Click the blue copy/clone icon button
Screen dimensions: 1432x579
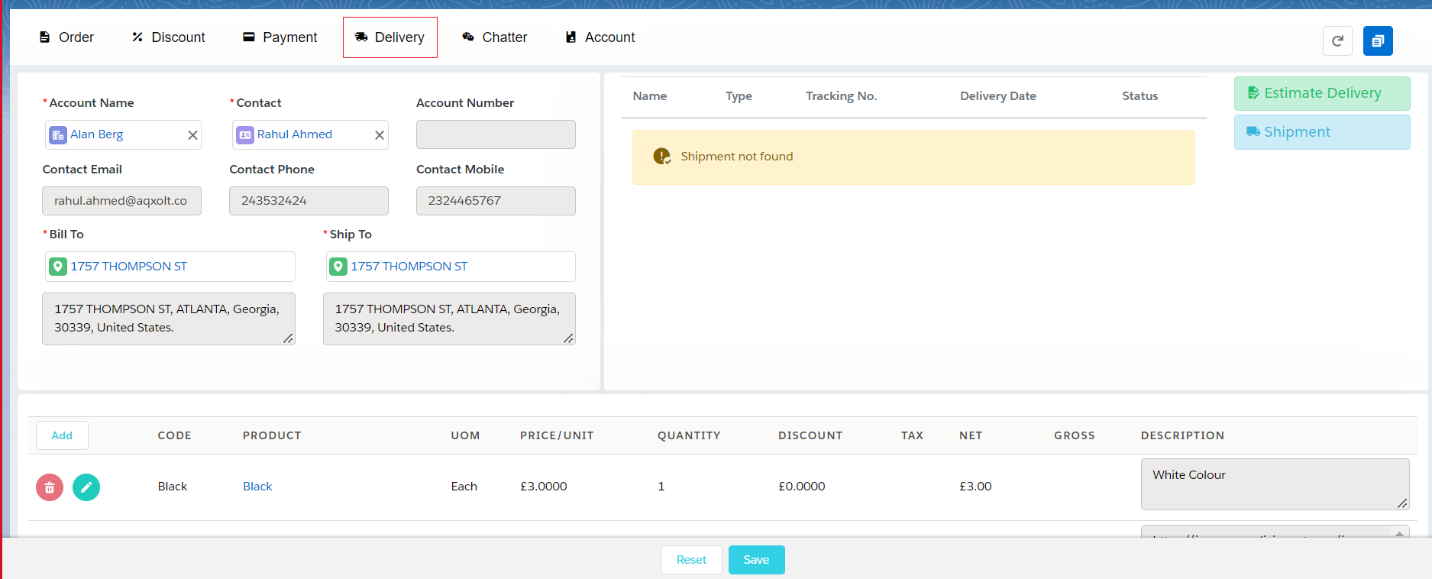click(1378, 41)
